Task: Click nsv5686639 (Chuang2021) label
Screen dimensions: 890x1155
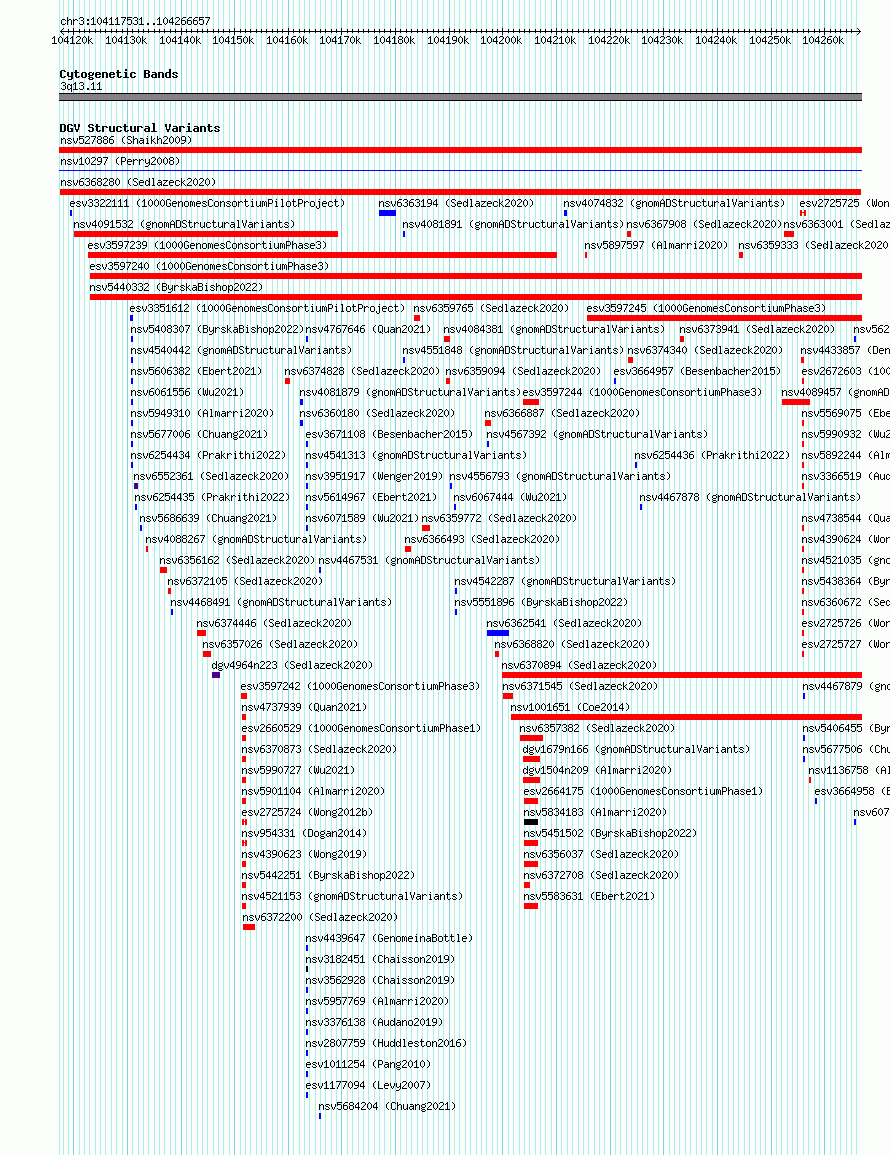Action: 209,518
